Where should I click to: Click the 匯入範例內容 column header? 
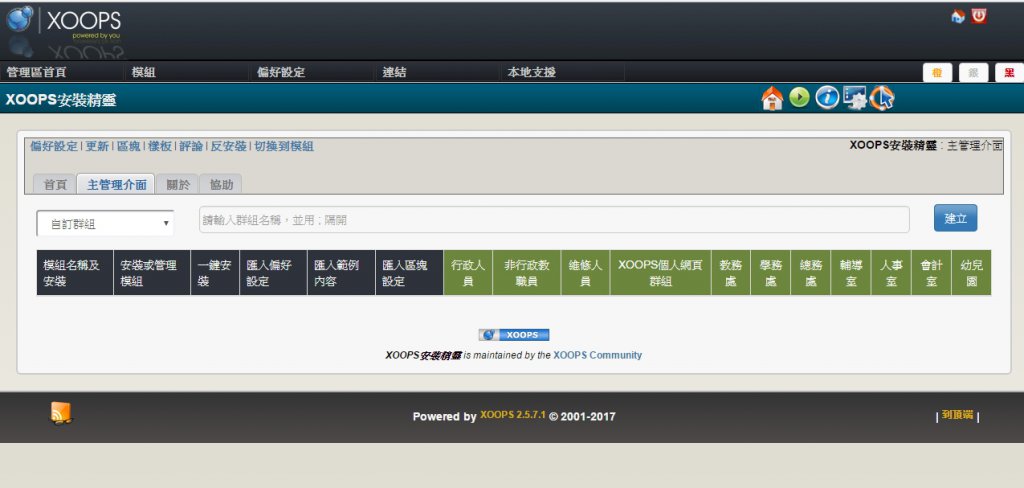342,273
